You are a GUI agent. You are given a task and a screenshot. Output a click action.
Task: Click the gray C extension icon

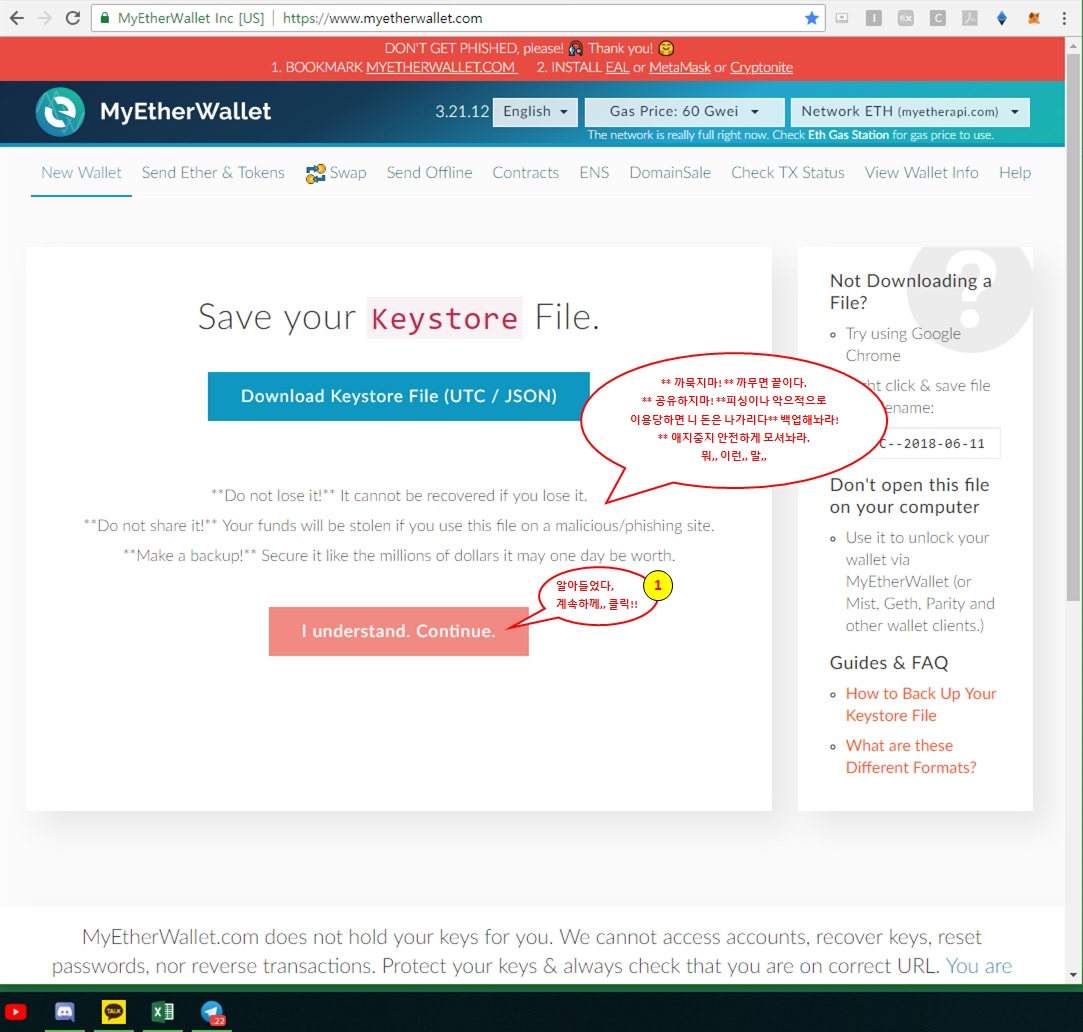click(x=937, y=19)
